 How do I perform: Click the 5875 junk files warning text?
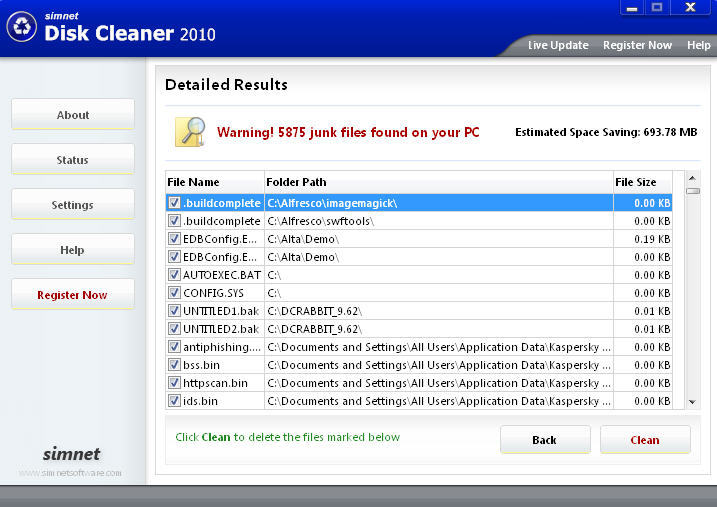click(348, 133)
